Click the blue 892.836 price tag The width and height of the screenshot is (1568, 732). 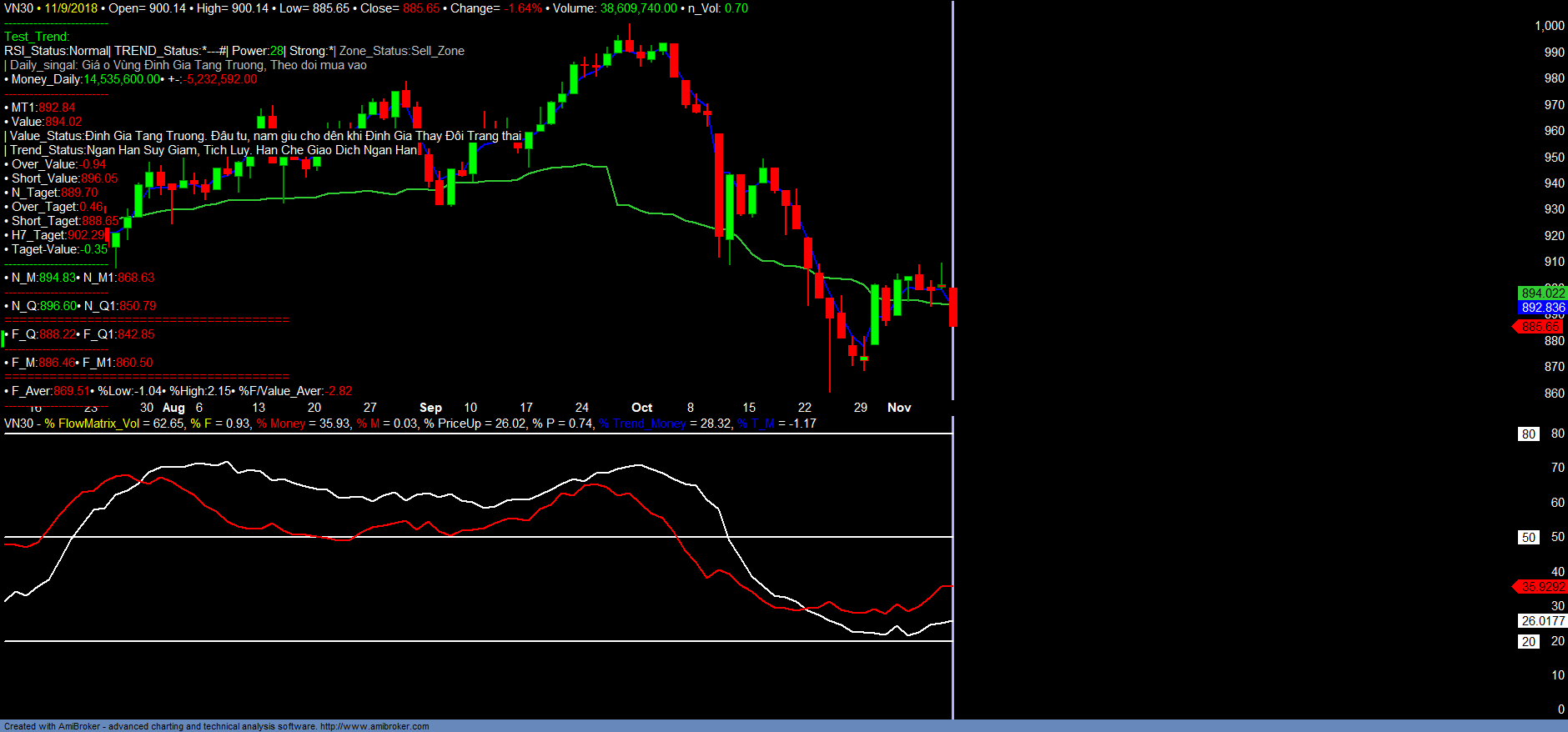click(1542, 308)
